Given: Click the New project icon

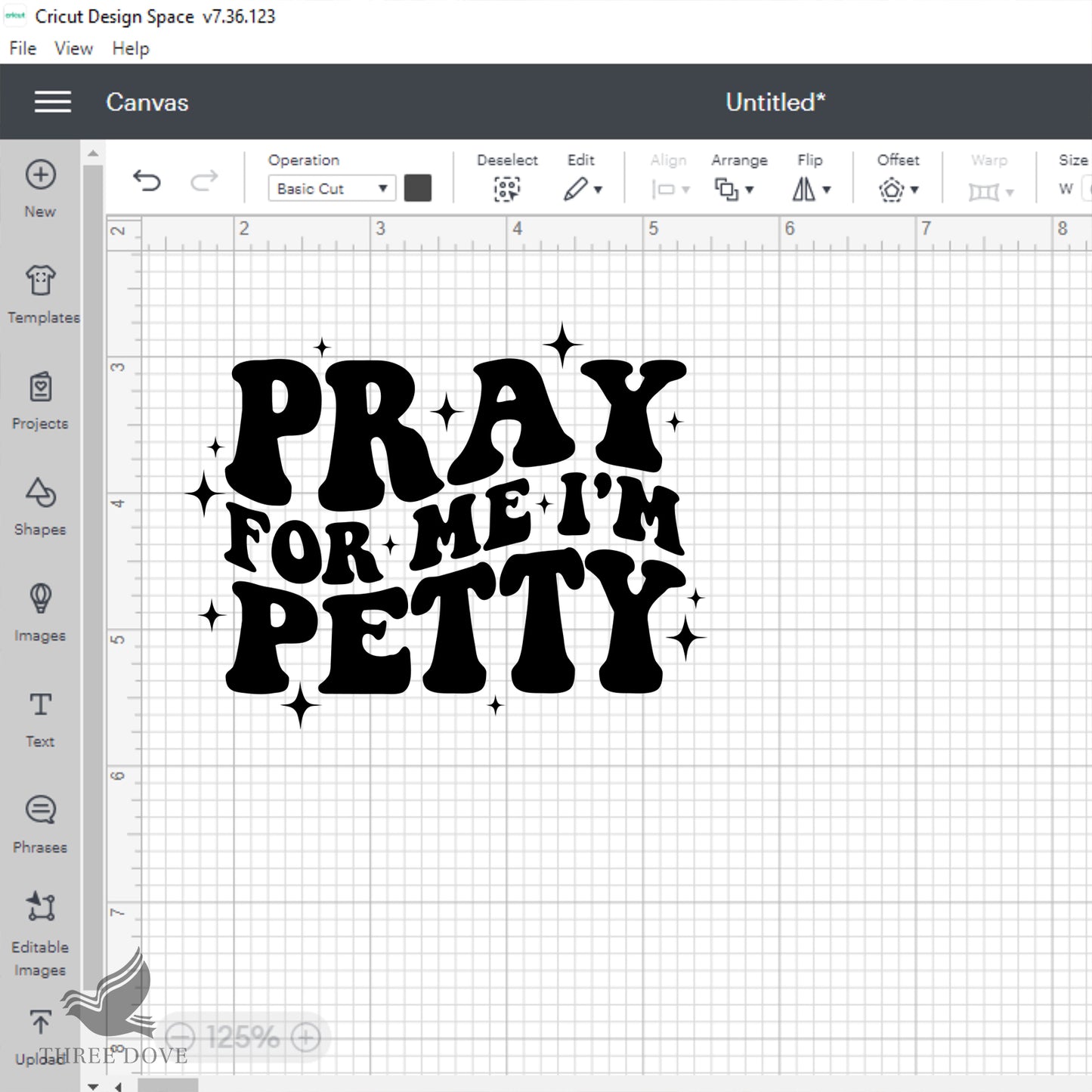Looking at the screenshot, I should 40,175.
